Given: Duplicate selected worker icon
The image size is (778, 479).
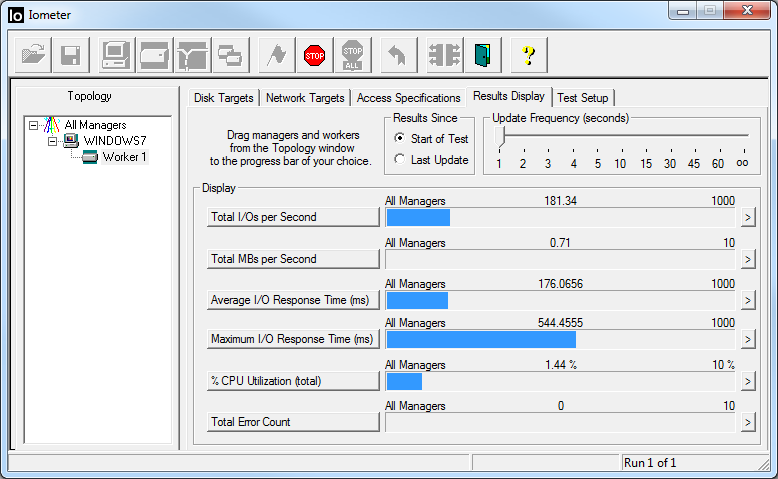Looking at the screenshot, I should pos(230,55).
